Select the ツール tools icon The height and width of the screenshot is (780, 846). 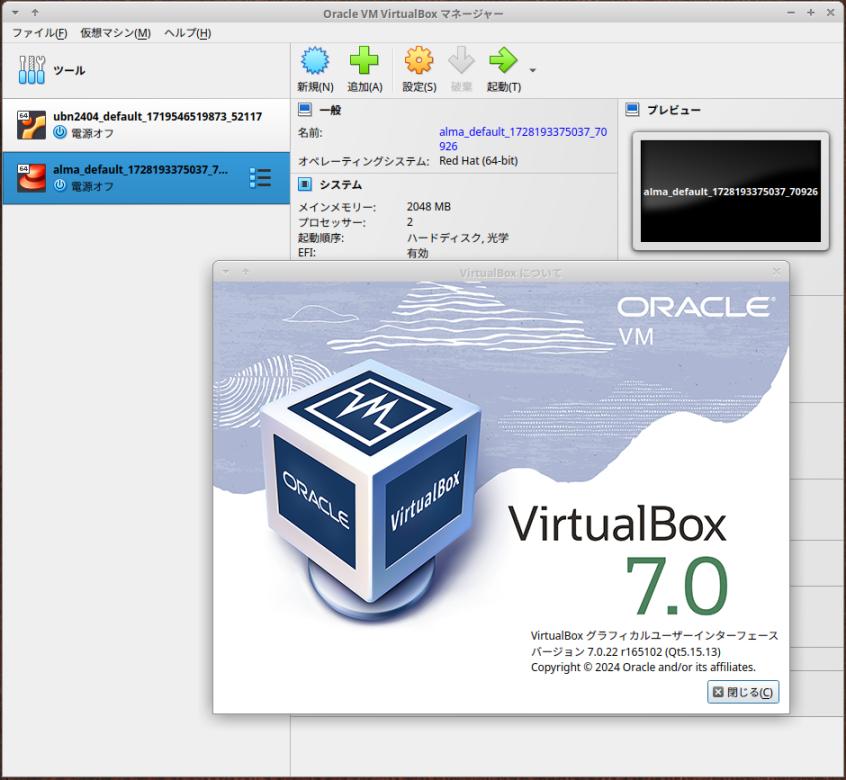pos(32,70)
